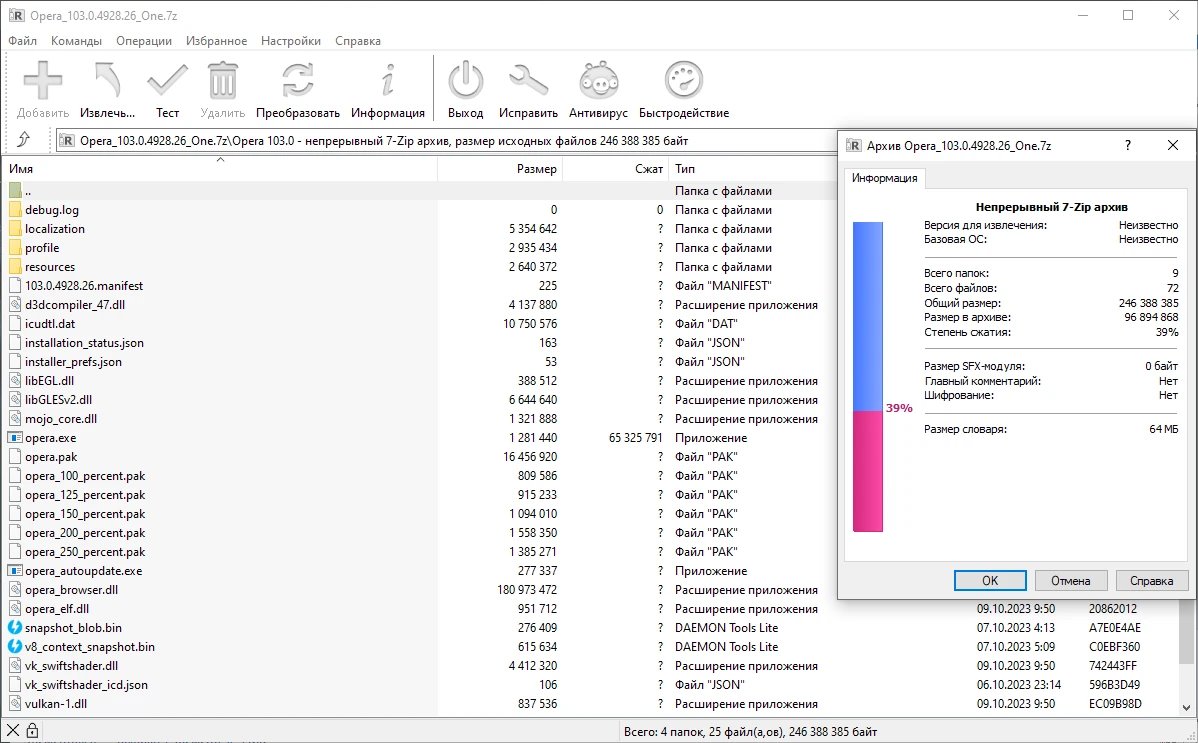Image resolution: width=1198 pixels, height=743 pixels.
Task: Open the Настройки menu
Action: pos(290,41)
